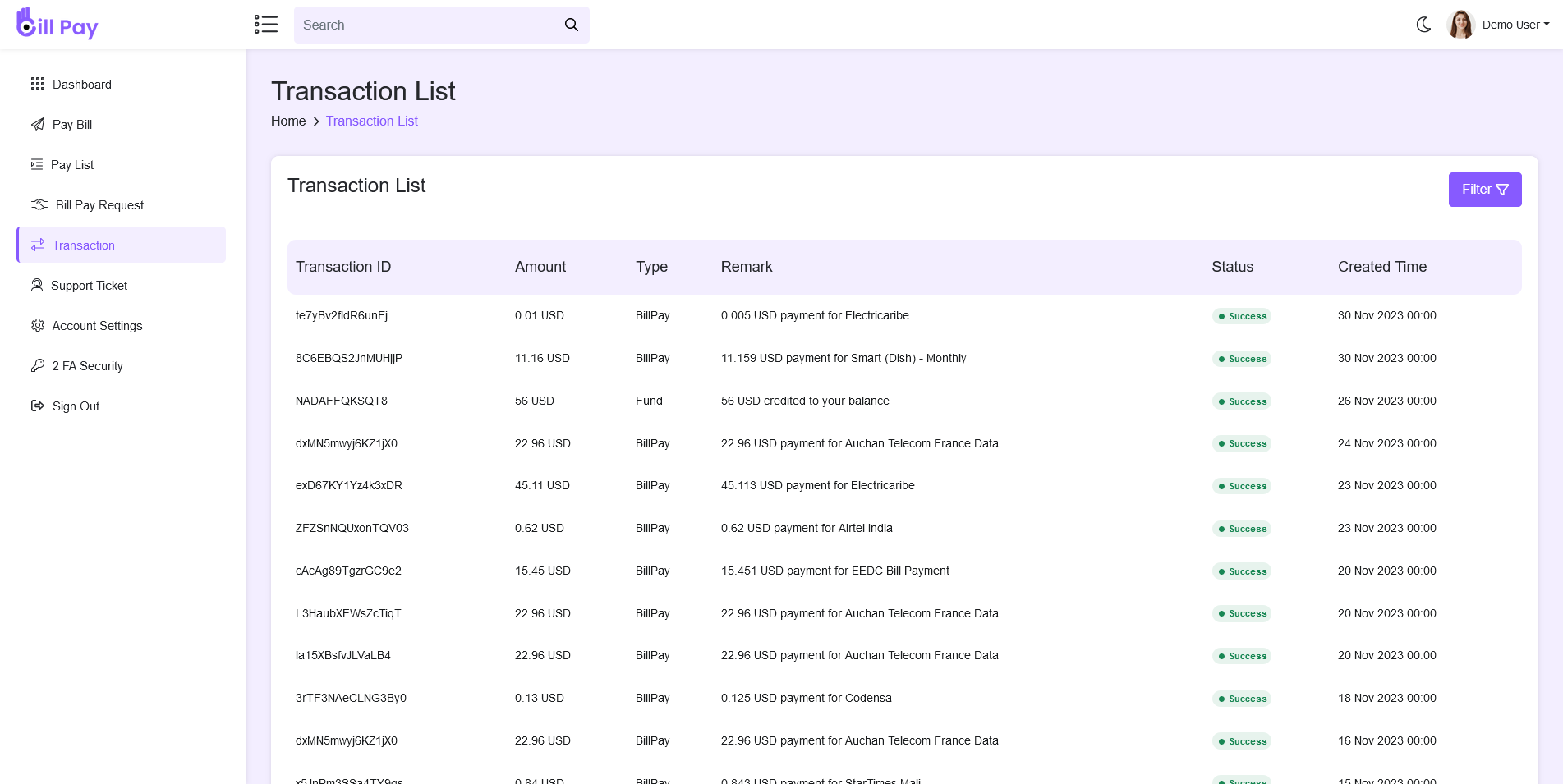Click the 0.01 USD amount cell
The image size is (1563, 784).
pyautogui.click(x=540, y=315)
